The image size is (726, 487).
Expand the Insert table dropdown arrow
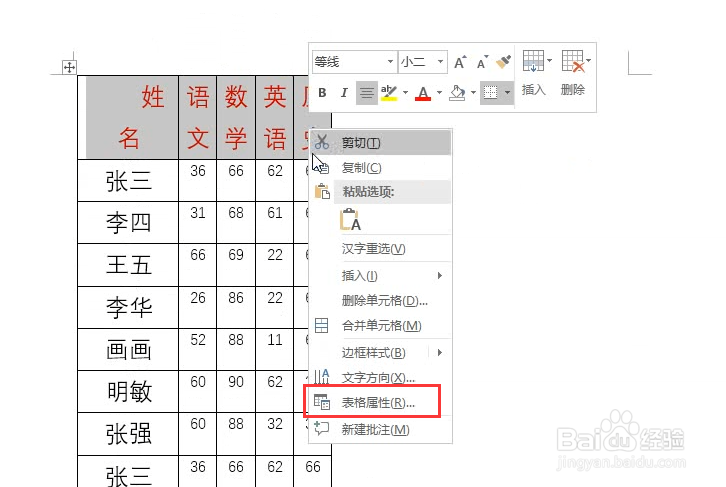[x=549, y=61]
